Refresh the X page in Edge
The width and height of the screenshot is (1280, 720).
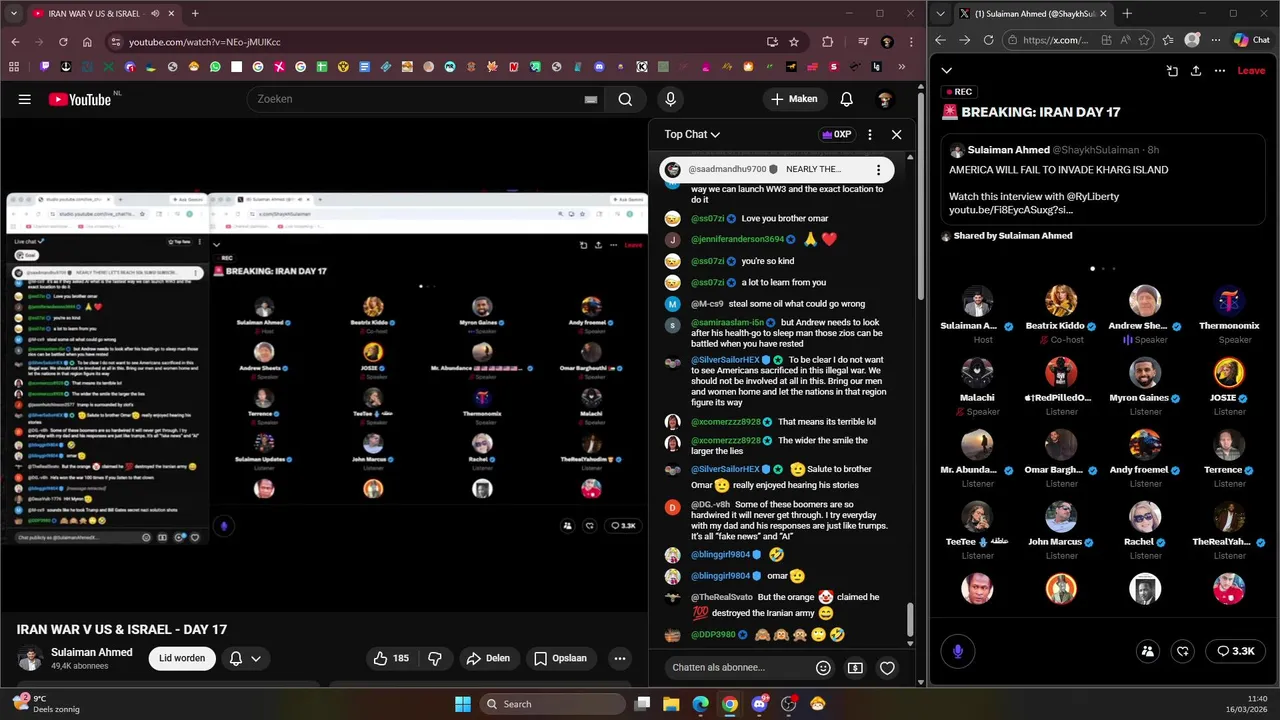[988, 40]
